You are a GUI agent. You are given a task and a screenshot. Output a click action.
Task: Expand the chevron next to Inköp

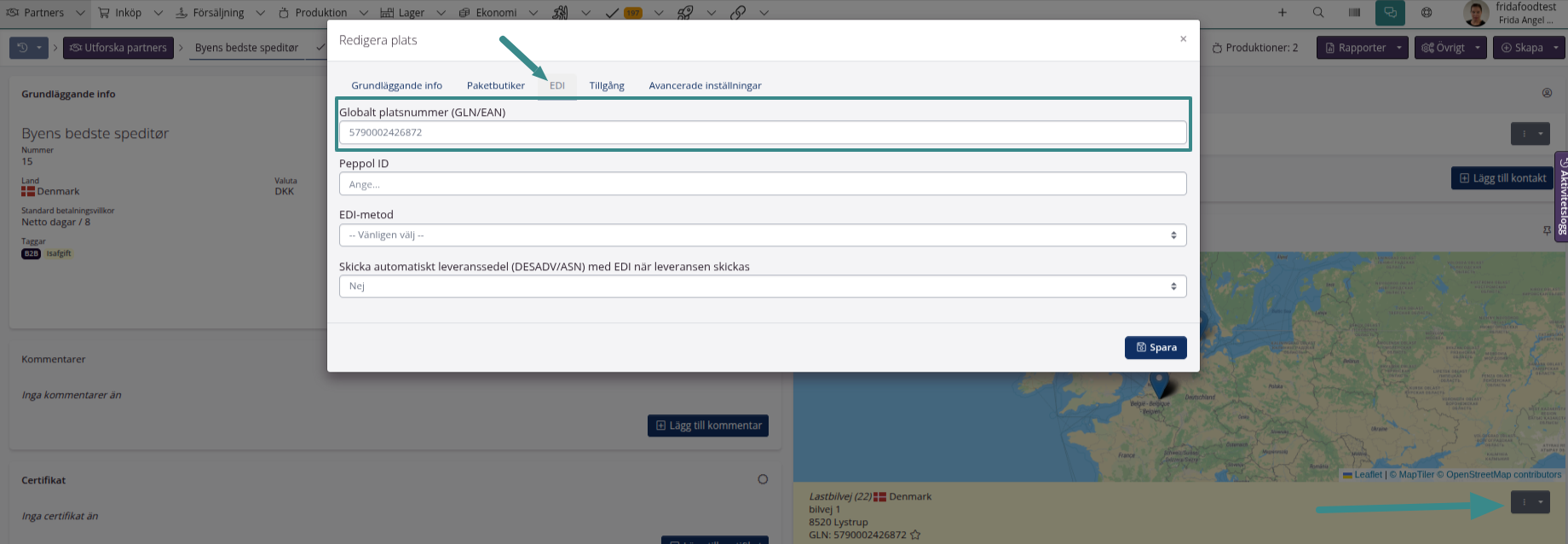(158, 13)
